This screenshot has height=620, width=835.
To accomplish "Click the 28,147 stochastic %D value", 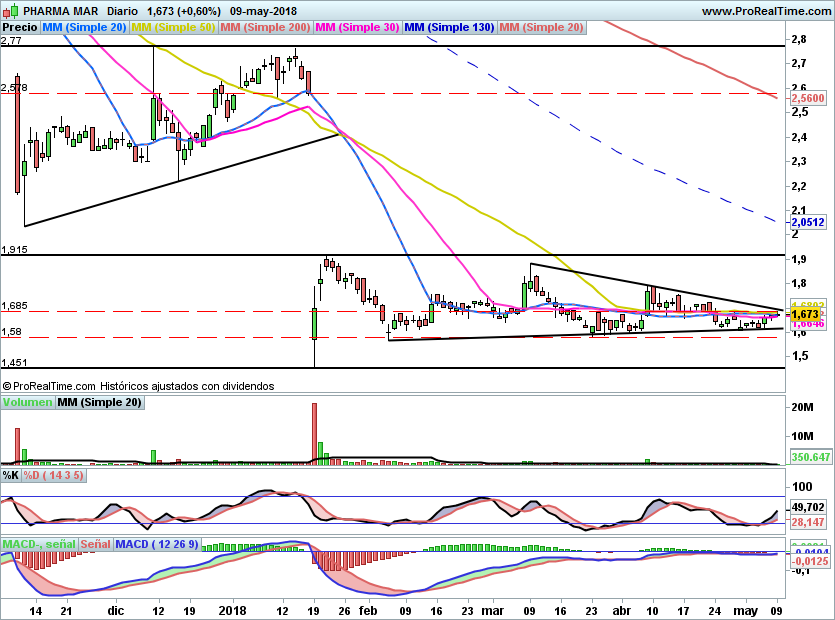I will pos(808,522).
